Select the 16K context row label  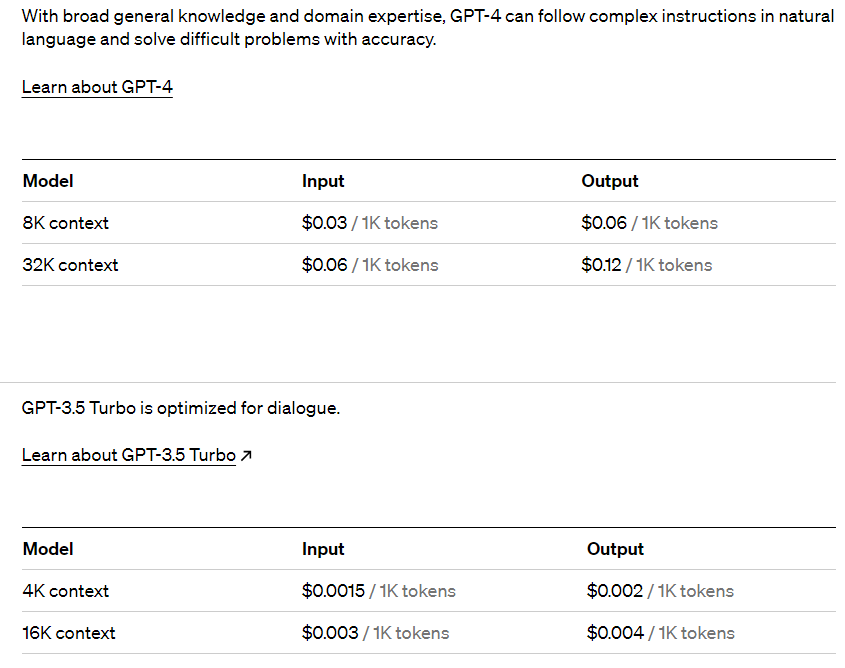pos(68,632)
